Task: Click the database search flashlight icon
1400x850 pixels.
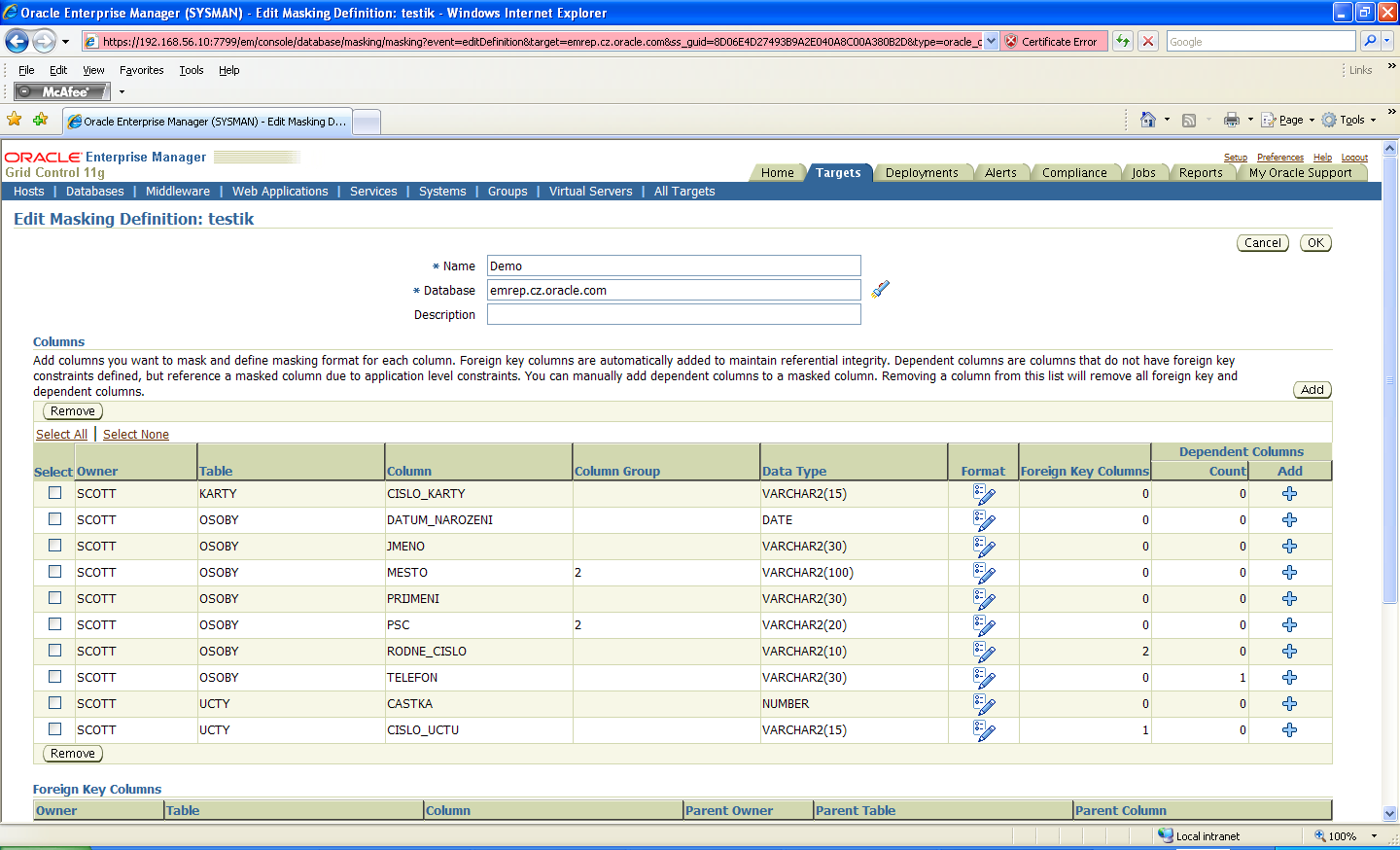Action: coord(881,289)
